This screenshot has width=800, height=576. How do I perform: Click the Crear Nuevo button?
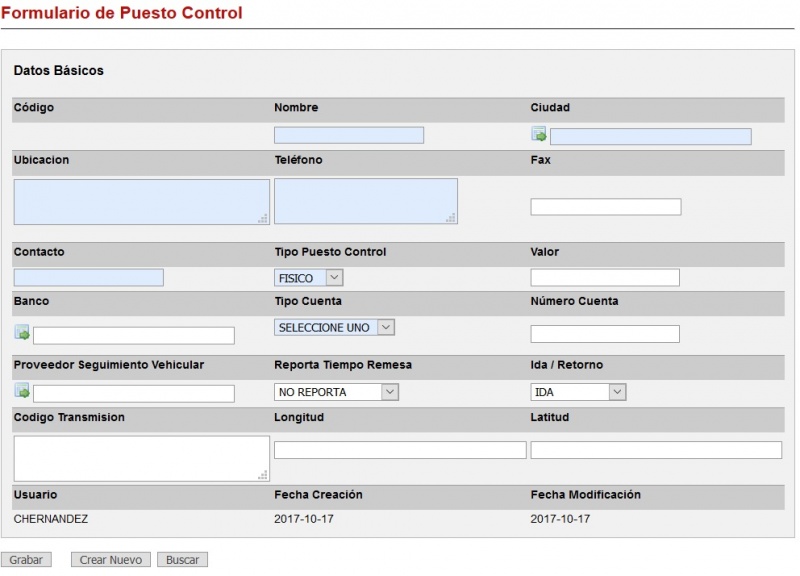click(111, 560)
